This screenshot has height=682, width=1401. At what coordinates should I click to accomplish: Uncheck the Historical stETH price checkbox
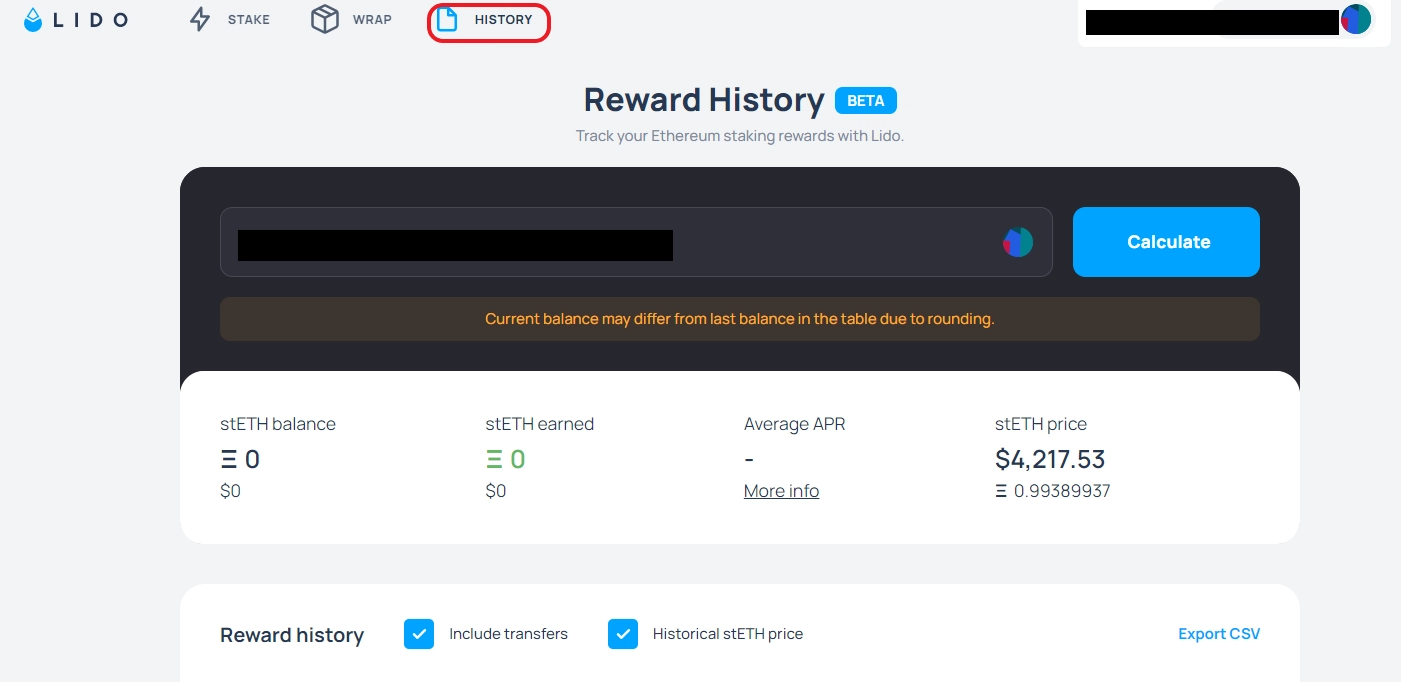tap(623, 634)
